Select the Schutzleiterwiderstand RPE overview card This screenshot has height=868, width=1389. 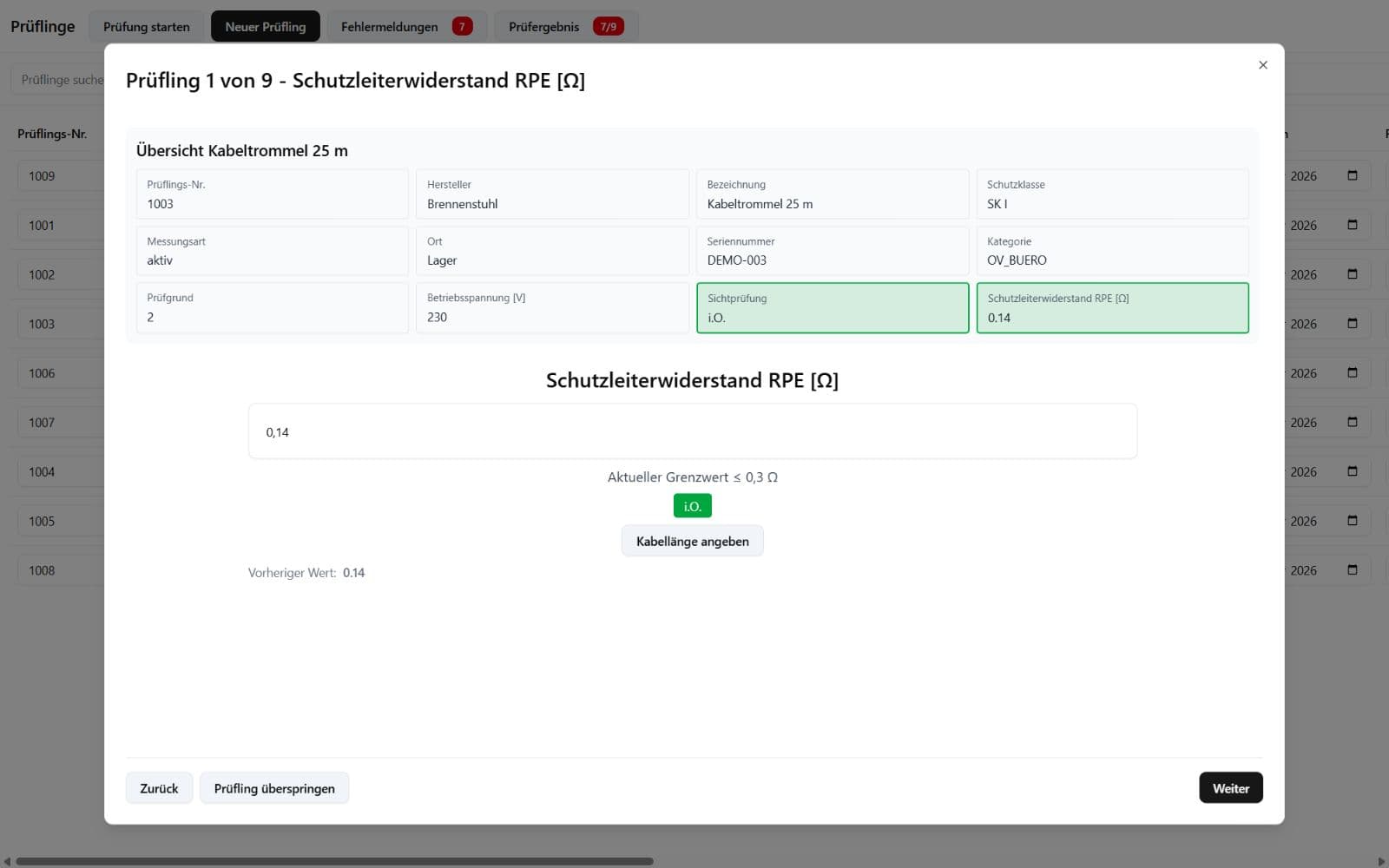click(x=1113, y=308)
